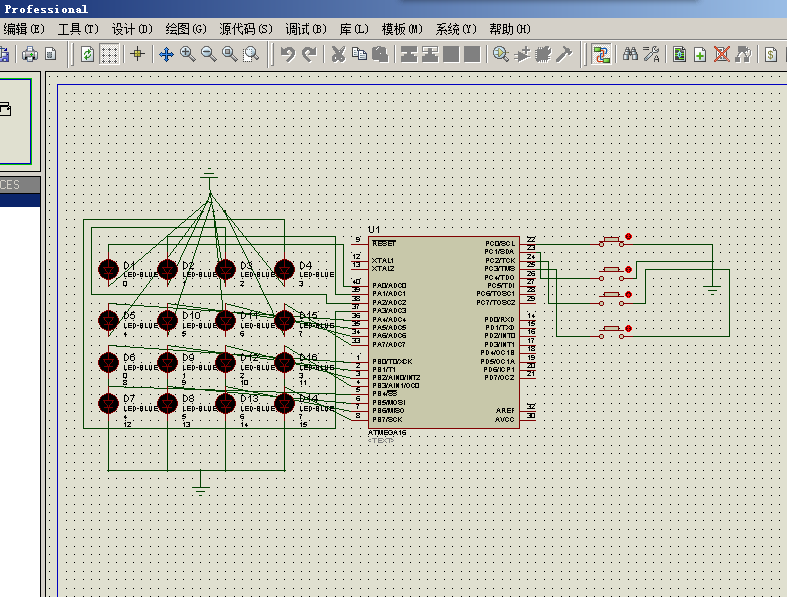Open the 工具(T) menu
The width and height of the screenshot is (787, 597).
78,29
